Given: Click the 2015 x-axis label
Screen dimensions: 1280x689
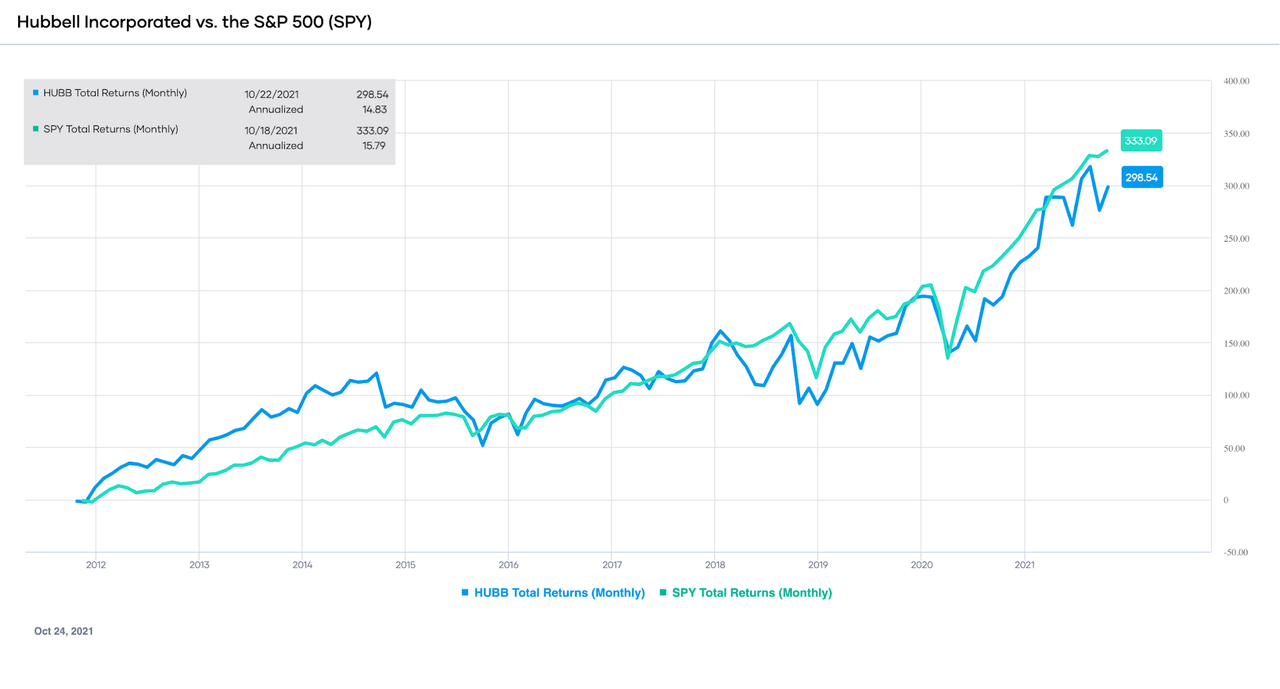Looking at the screenshot, I should tap(405, 565).
